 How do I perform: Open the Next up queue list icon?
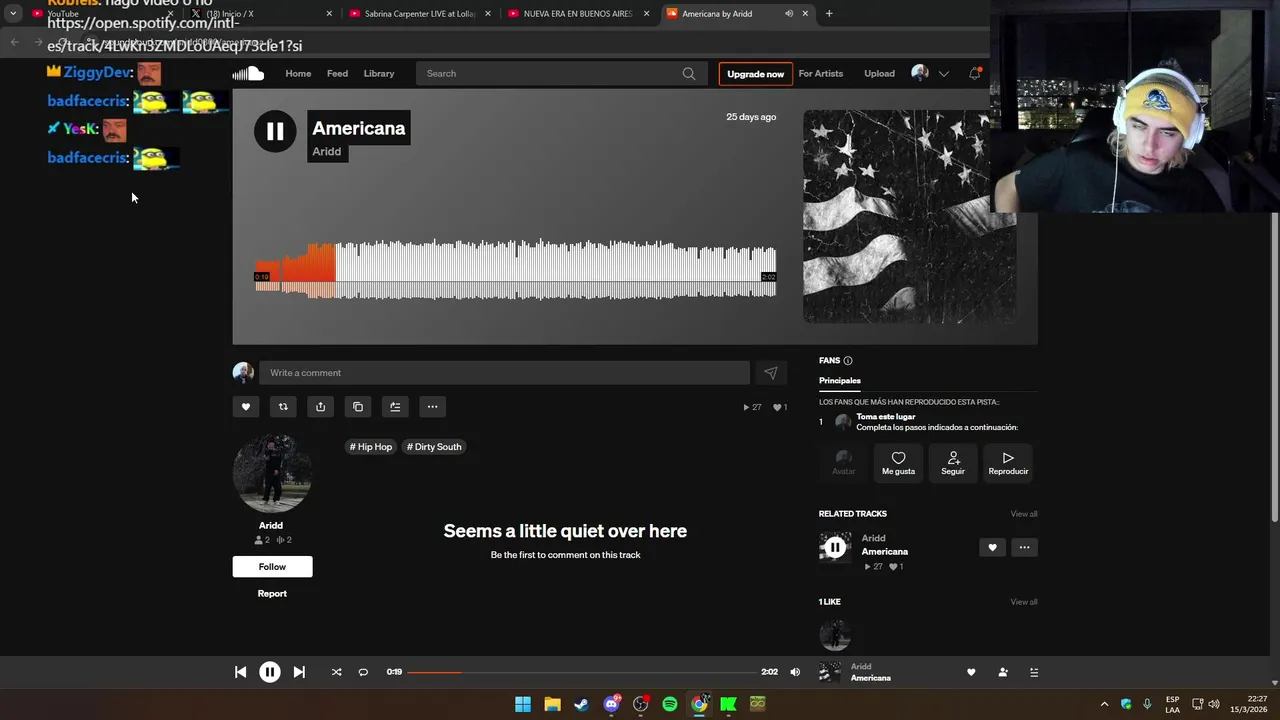coord(1034,673)
